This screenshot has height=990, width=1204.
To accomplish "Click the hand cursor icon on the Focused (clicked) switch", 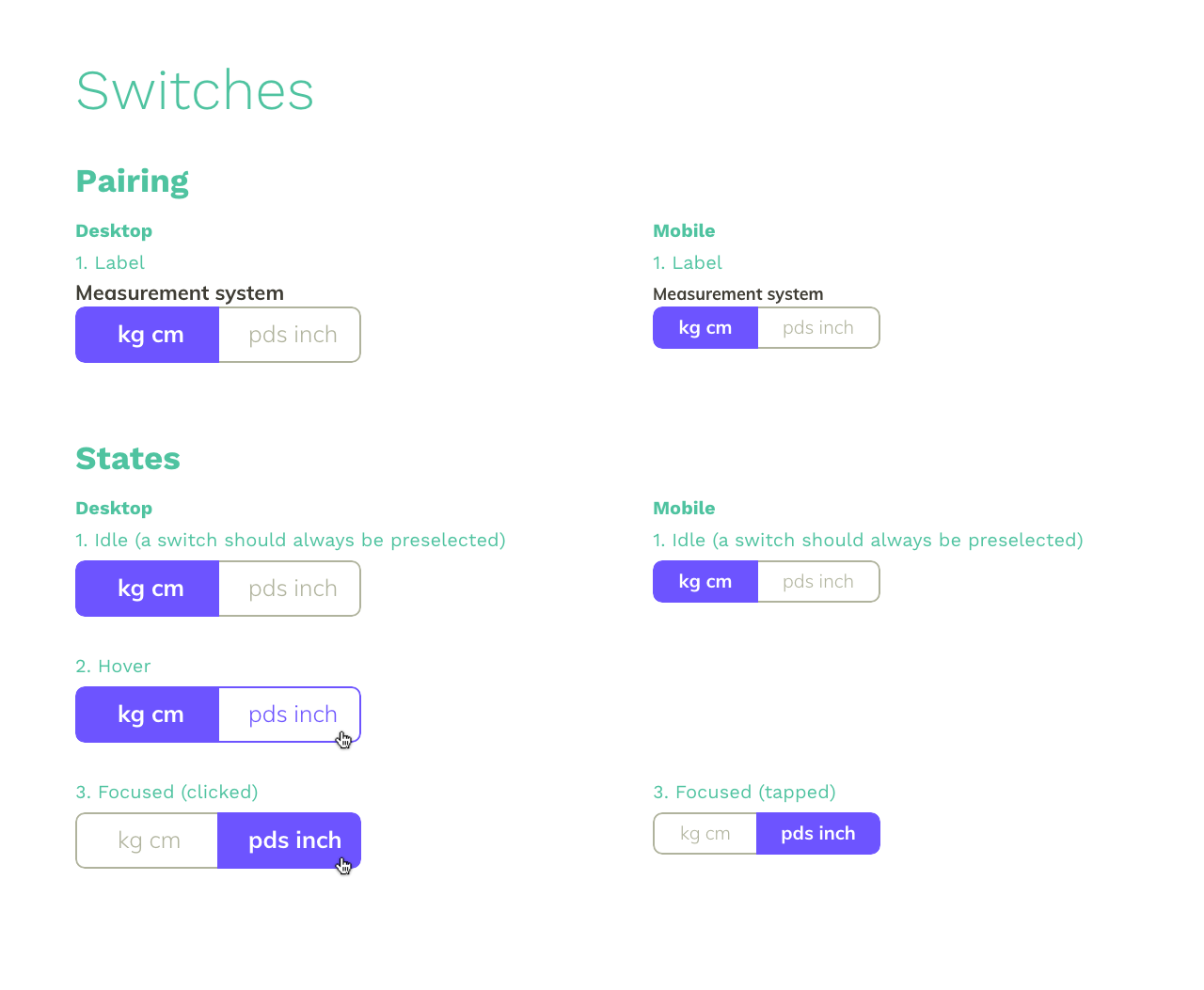I will pyautogui.click(x=343, y=866).
